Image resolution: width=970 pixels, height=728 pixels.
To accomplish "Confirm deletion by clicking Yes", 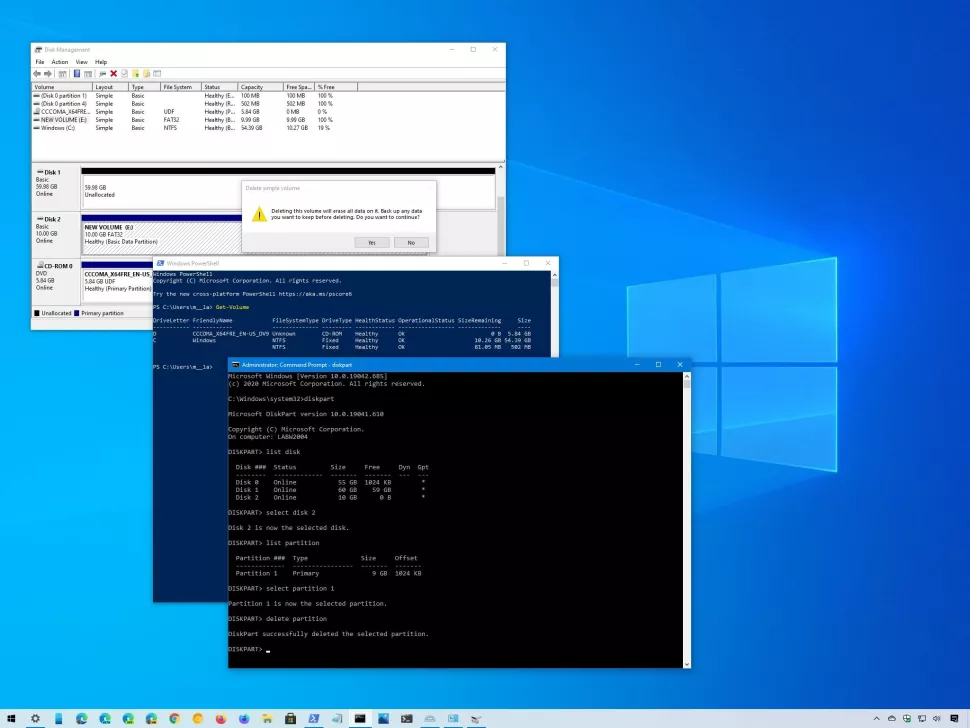I will click(x=372, y=243).
